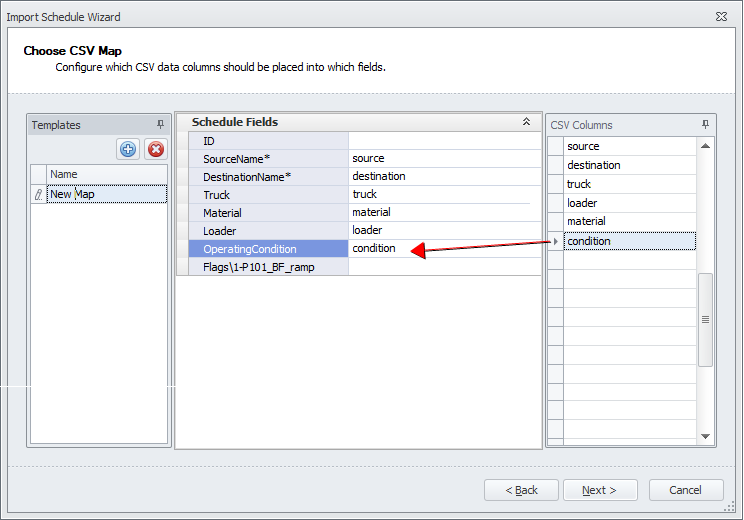Select the loader CSV column
The width and height of the screenshot is (744, 520).
630,203
